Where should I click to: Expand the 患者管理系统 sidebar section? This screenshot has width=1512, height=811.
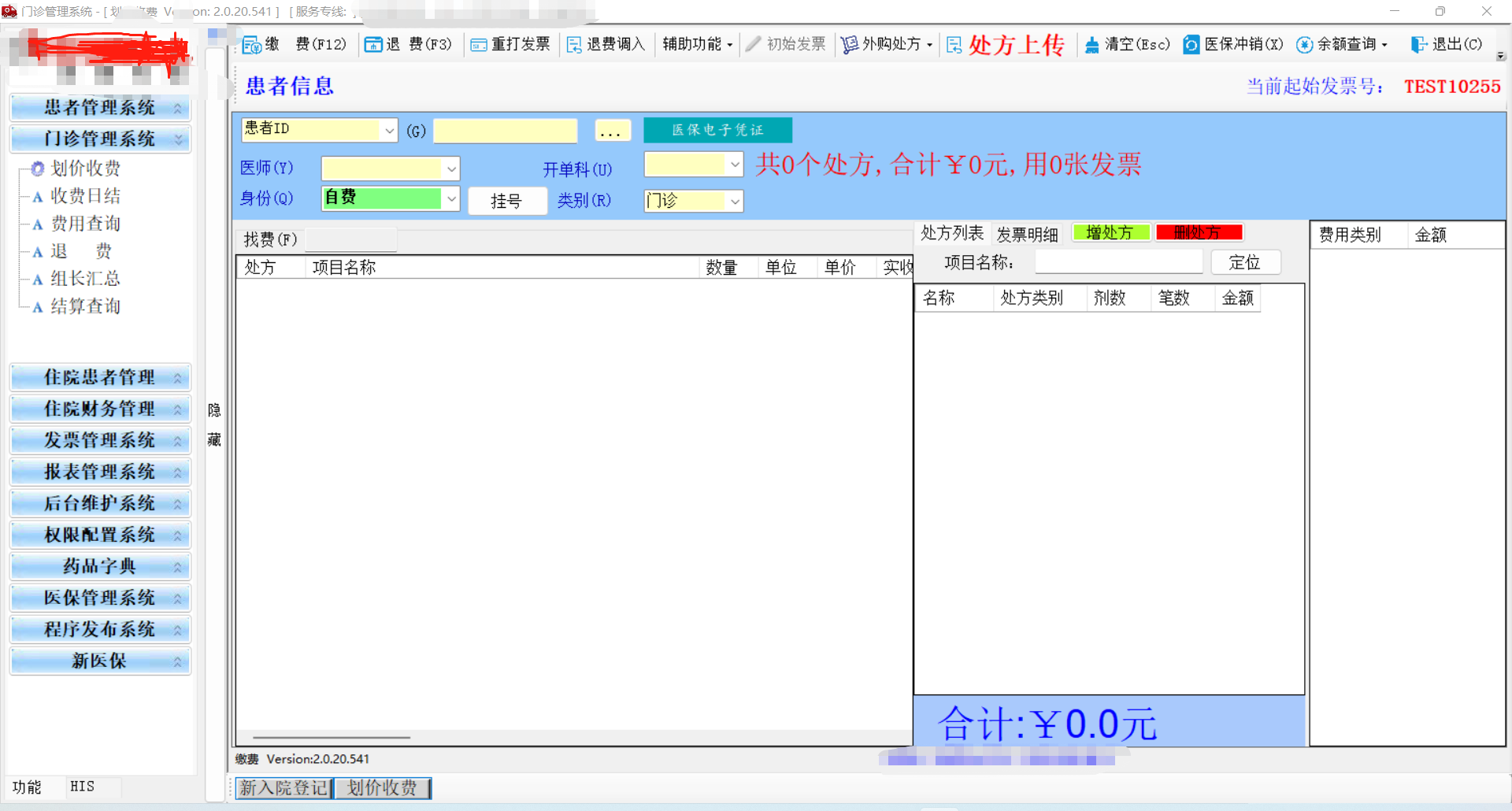(x=100, y=108)
